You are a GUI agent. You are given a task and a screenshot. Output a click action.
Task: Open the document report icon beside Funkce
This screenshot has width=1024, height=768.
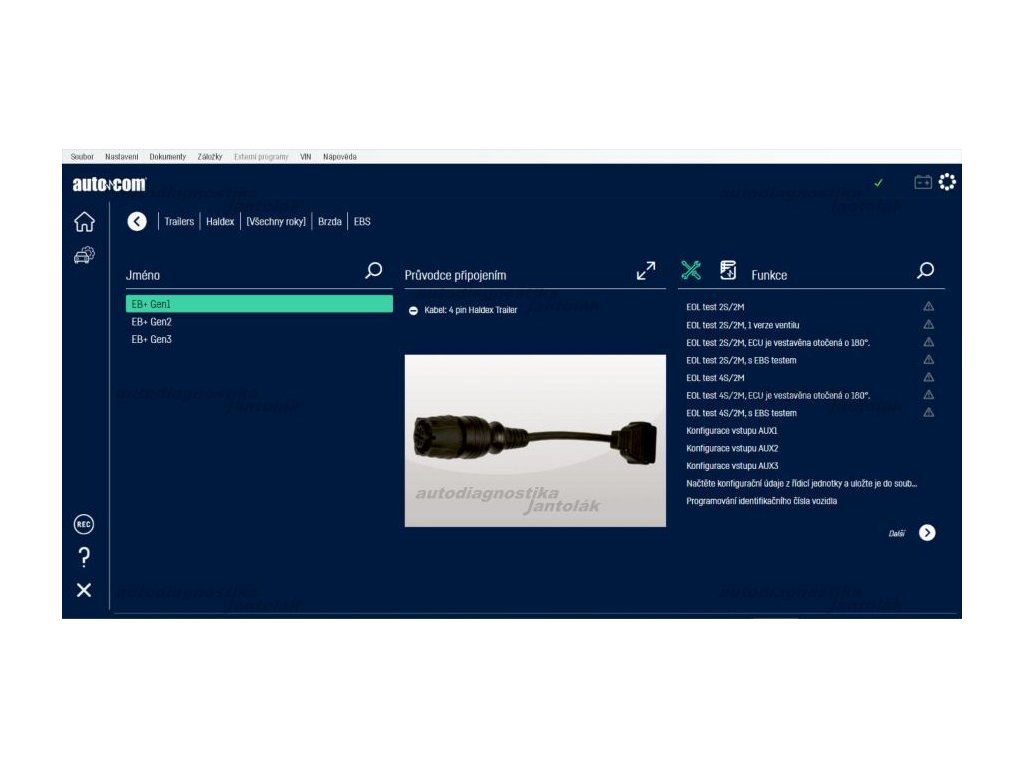tap(728, 270)
